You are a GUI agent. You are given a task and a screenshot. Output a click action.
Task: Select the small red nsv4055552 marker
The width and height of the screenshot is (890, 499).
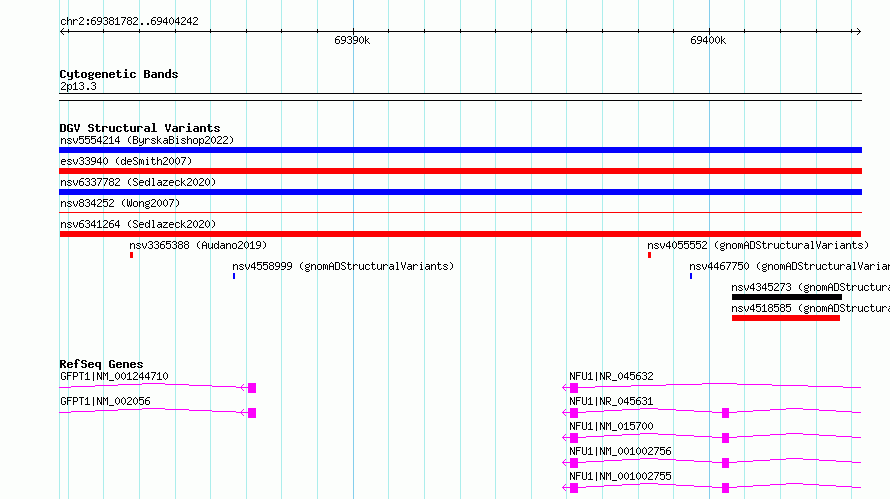click(649, 255)
